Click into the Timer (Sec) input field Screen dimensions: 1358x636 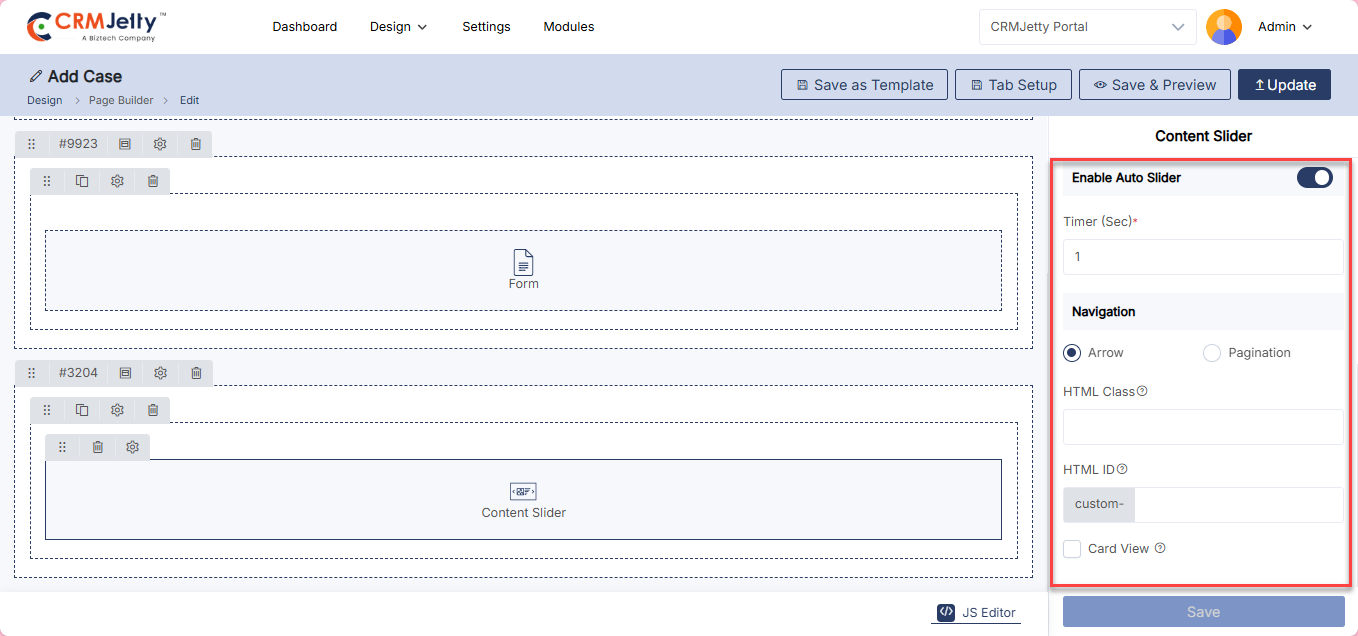[1202, 257]
